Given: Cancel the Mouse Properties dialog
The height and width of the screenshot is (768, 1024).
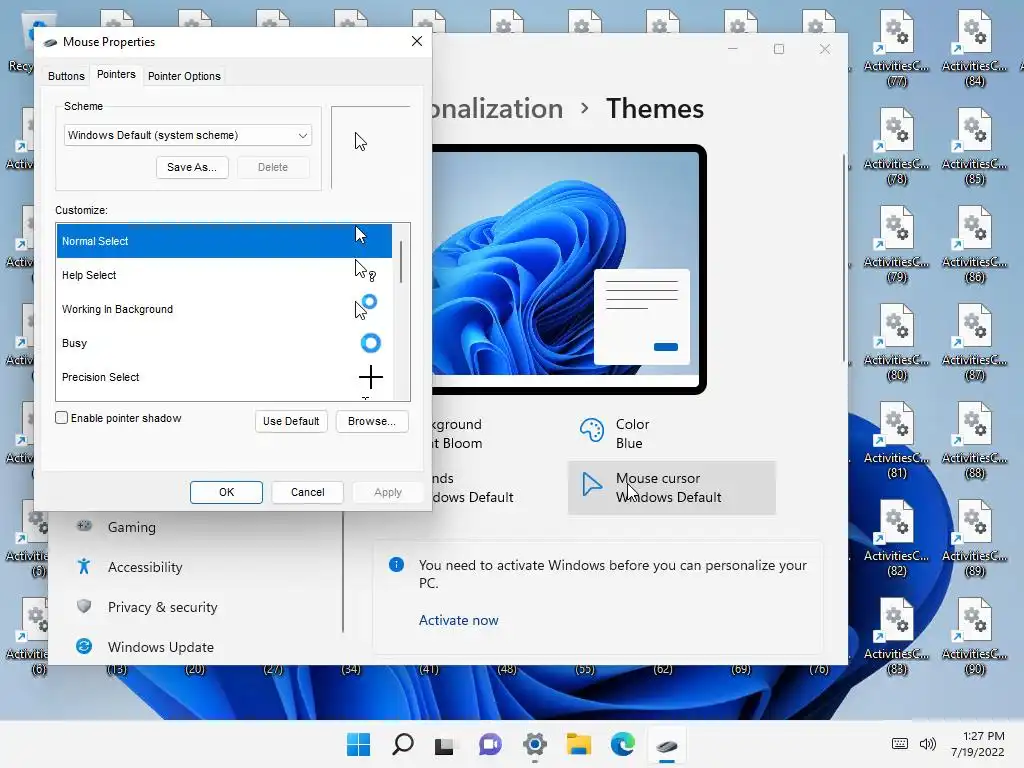Looking at the screenshot, I should 308,492.
